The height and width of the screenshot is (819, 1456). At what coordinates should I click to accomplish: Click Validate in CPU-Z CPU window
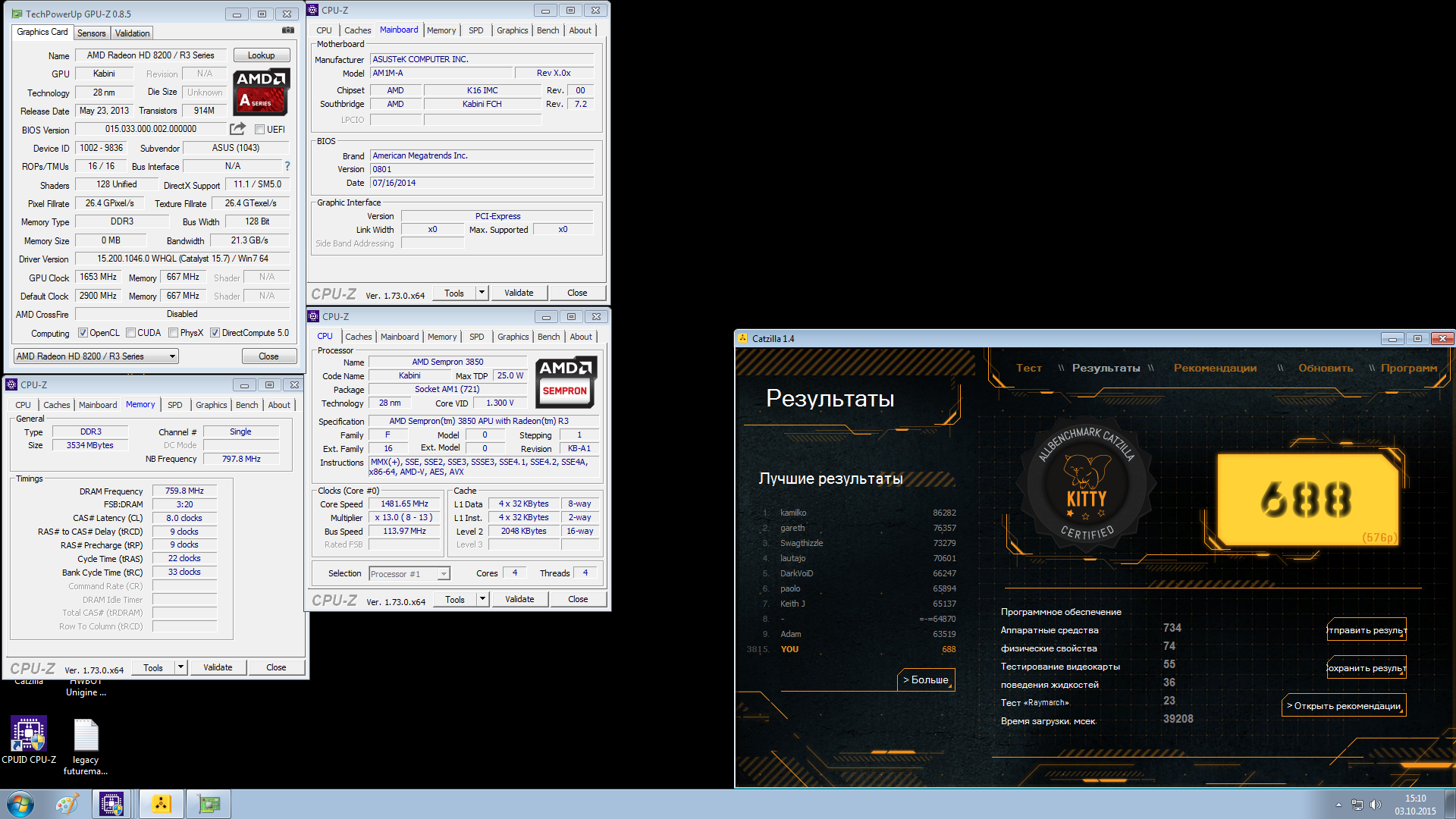pos(519,599)
